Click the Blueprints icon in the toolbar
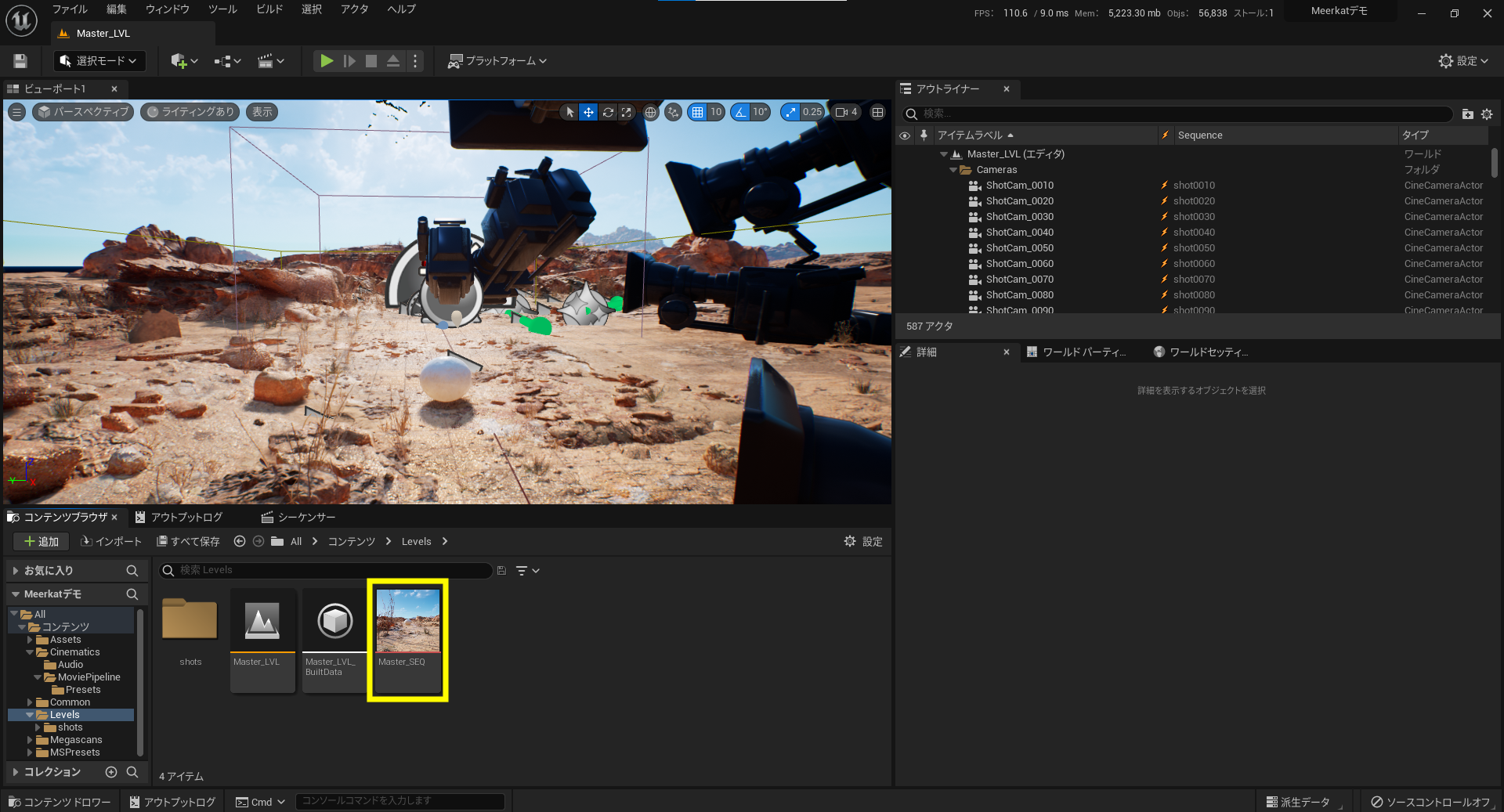This screenshot has width=1504, height=812. point(223,60)
